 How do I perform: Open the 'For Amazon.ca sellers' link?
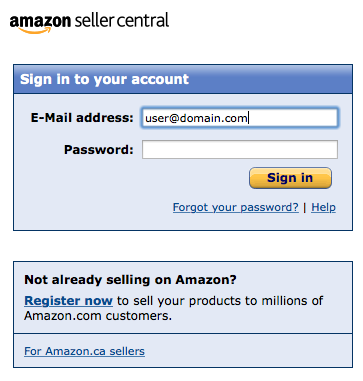tap(84, 351)
